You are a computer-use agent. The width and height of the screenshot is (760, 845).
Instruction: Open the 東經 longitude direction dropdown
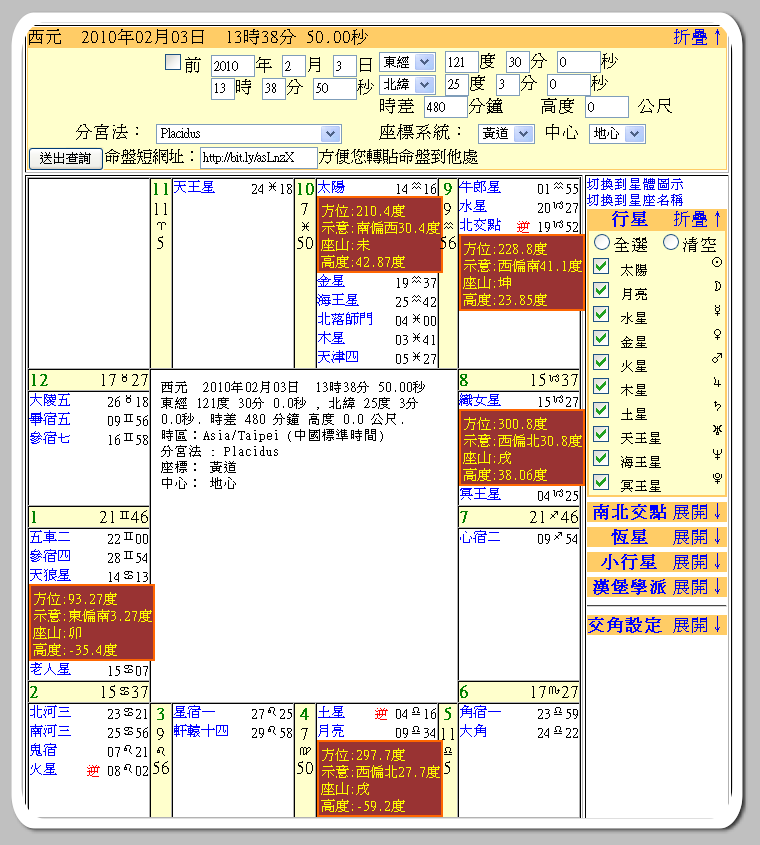point(407,62)
